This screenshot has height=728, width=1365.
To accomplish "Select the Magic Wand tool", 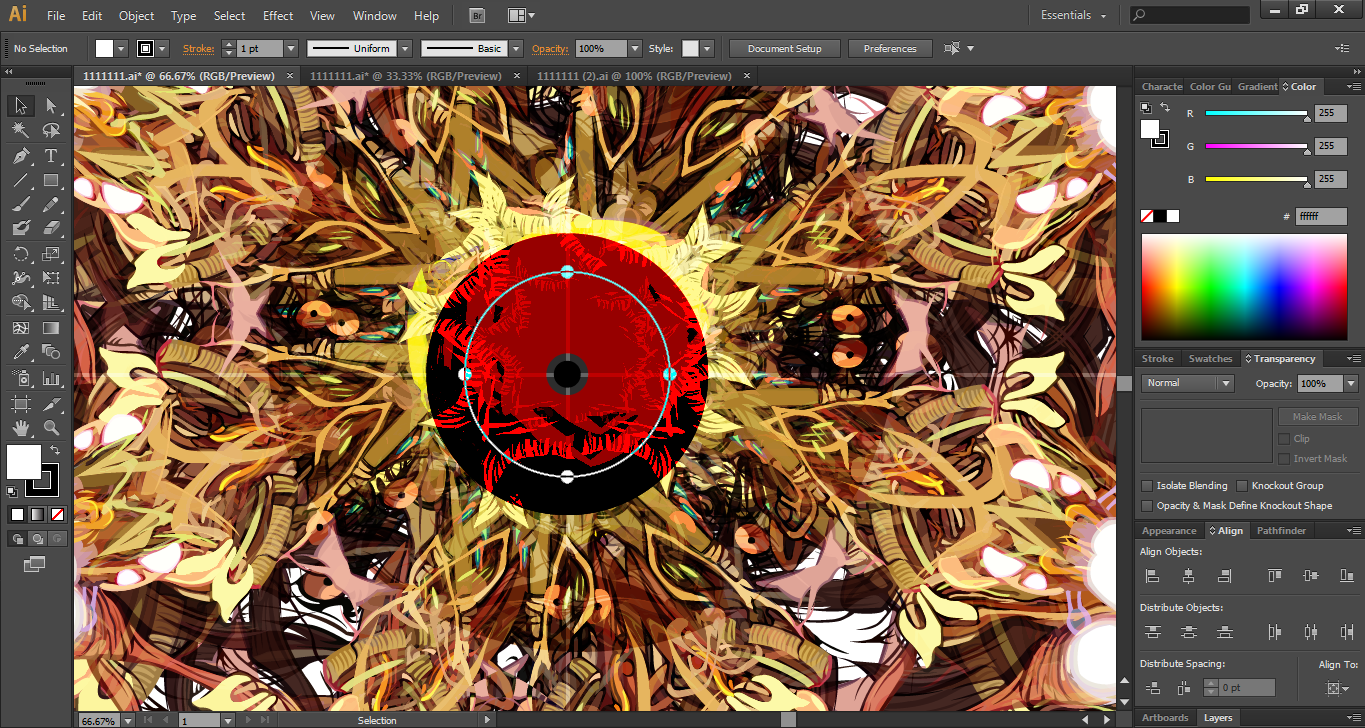I will (20, 130).
